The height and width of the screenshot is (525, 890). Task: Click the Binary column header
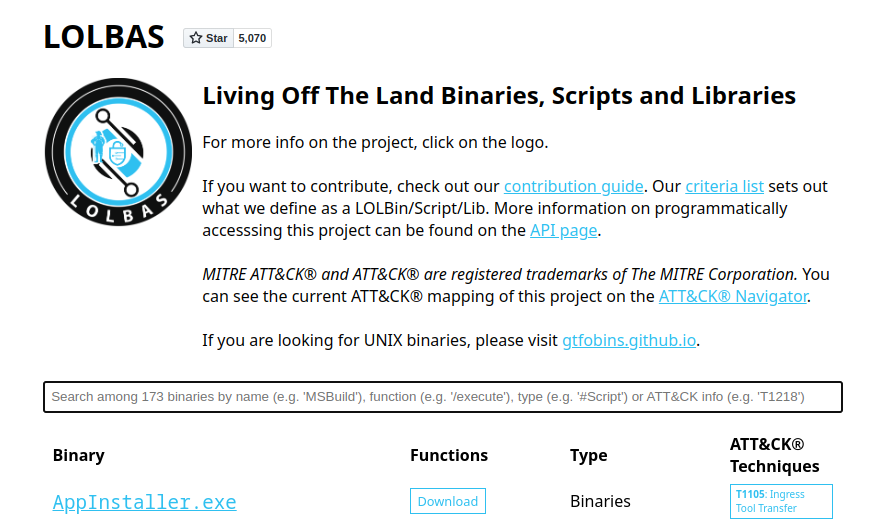coord(78,455)
